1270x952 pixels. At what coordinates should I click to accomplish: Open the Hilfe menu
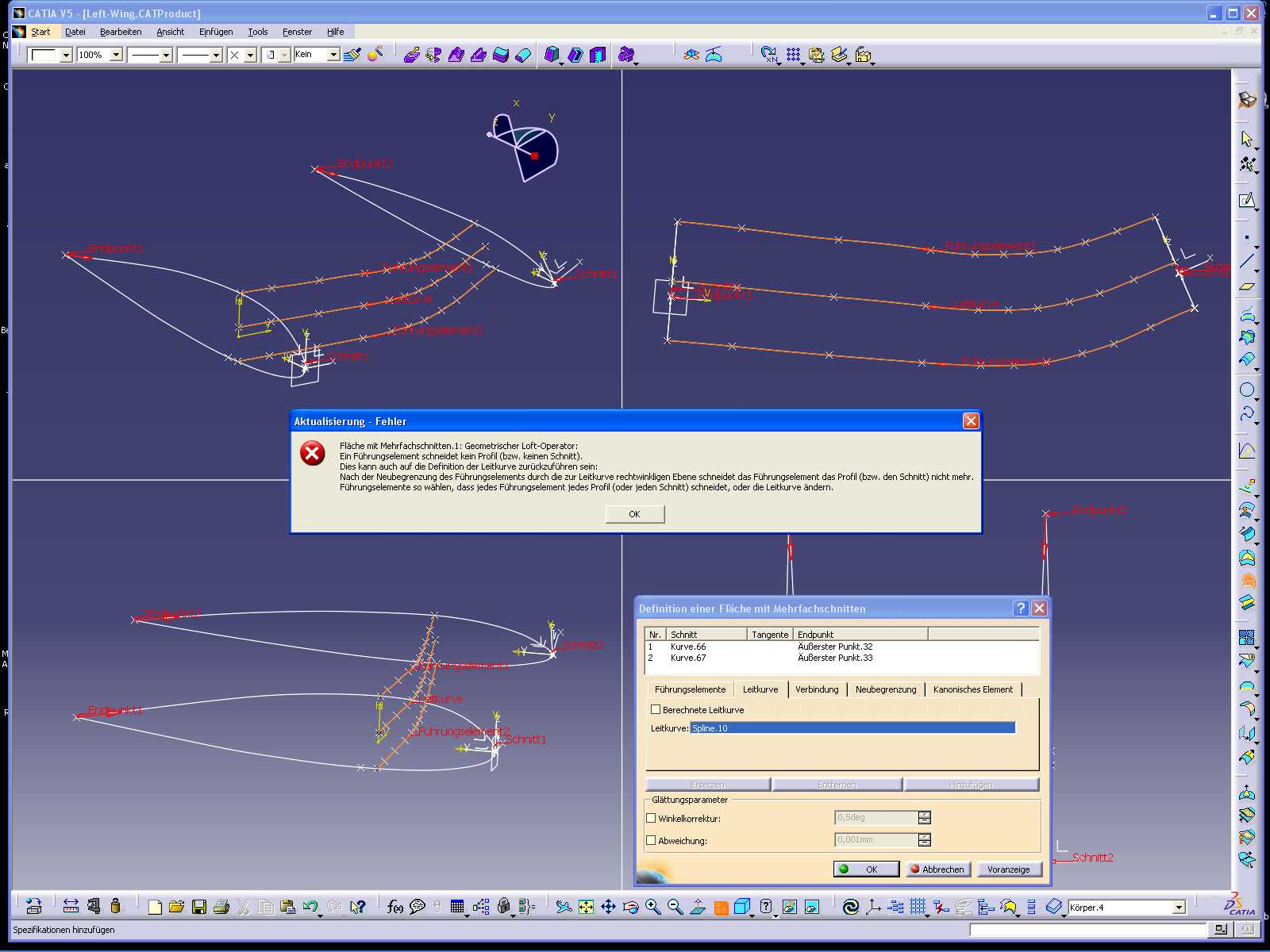click(336, 32)
